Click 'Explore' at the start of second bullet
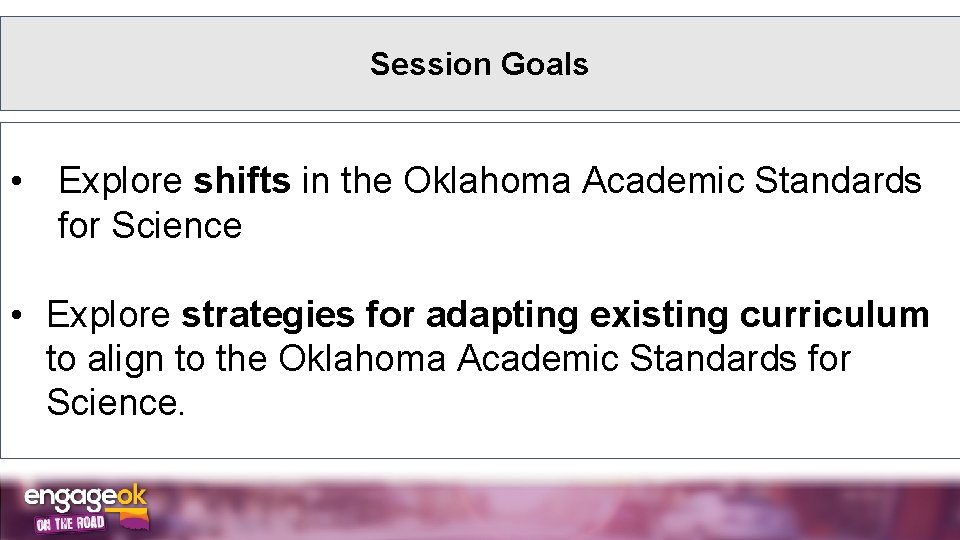Screen dimensions: 960x540 click(108, 314)
